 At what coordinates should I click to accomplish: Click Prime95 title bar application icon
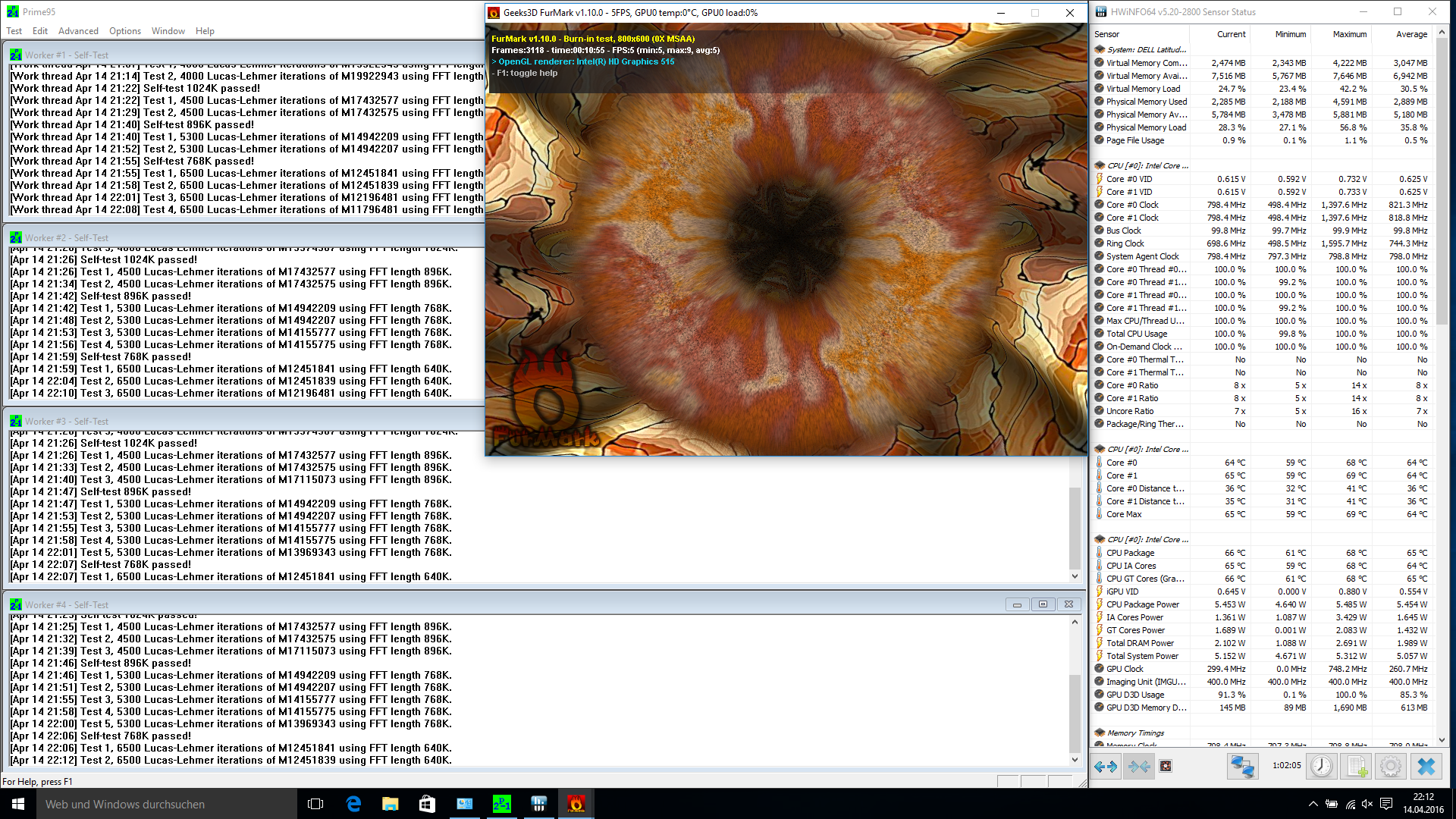tap(13, 11)
